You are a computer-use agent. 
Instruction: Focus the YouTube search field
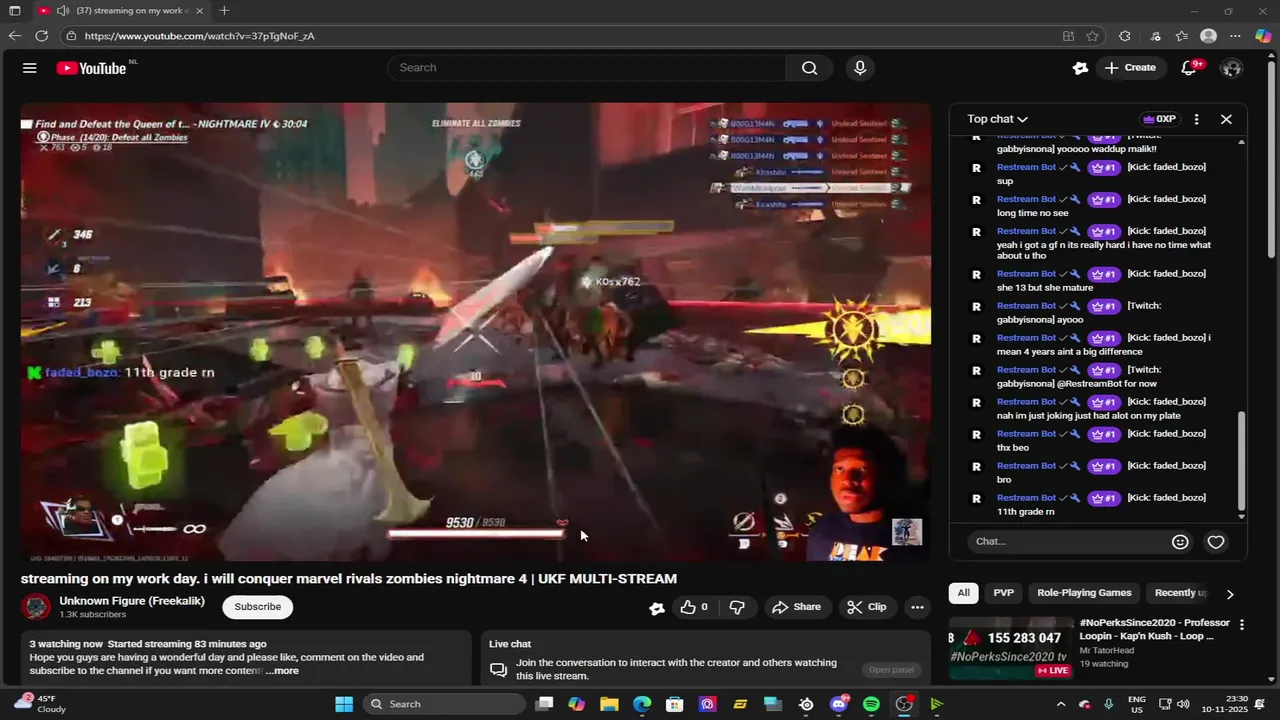tap(586, 68)
